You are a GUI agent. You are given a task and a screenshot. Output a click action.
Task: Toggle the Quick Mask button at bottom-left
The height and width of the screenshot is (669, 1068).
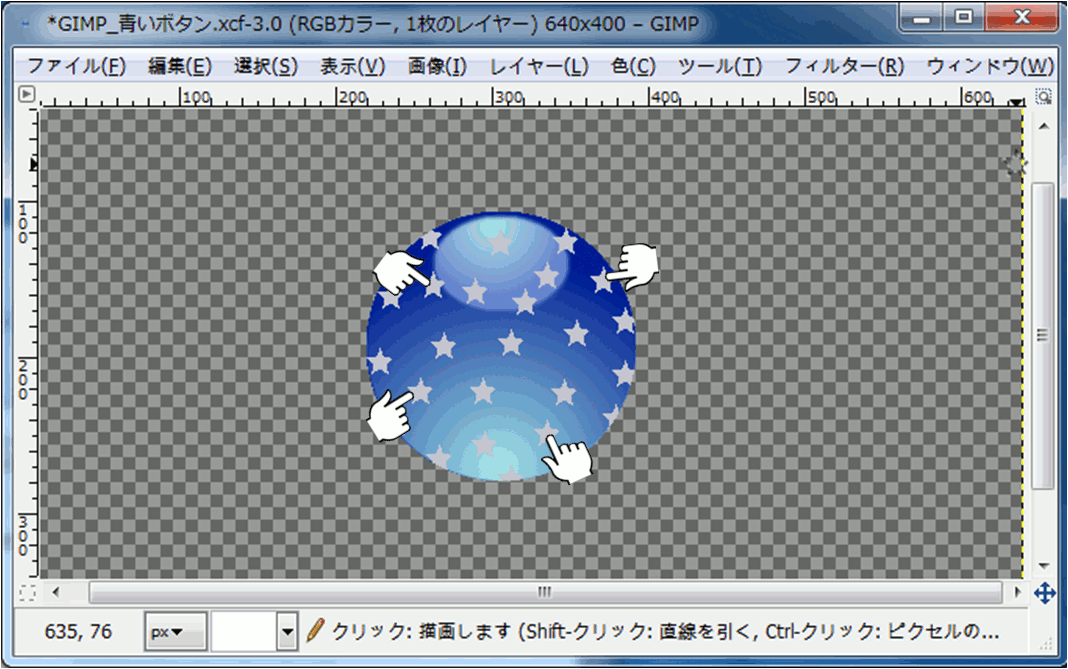tap(27, 592)
